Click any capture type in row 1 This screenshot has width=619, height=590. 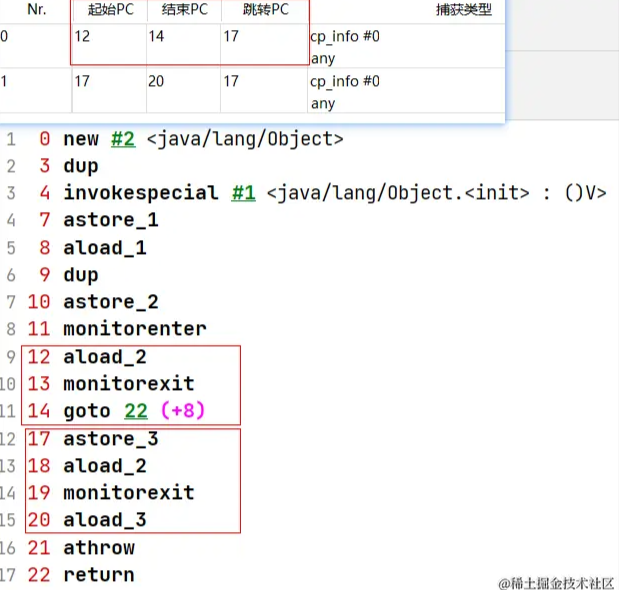(323, 103)
